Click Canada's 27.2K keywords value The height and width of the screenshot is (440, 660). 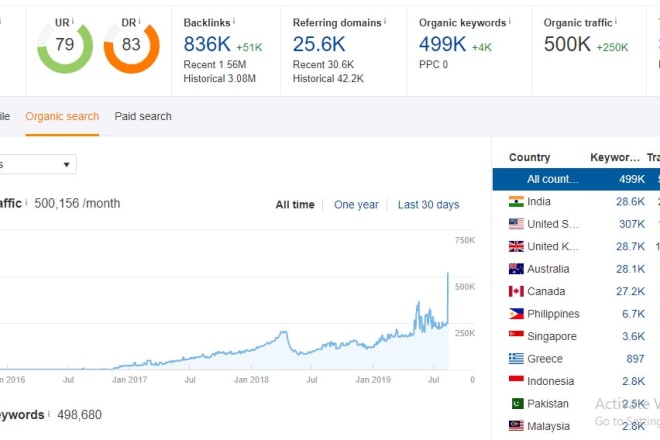tap(630, 291)
